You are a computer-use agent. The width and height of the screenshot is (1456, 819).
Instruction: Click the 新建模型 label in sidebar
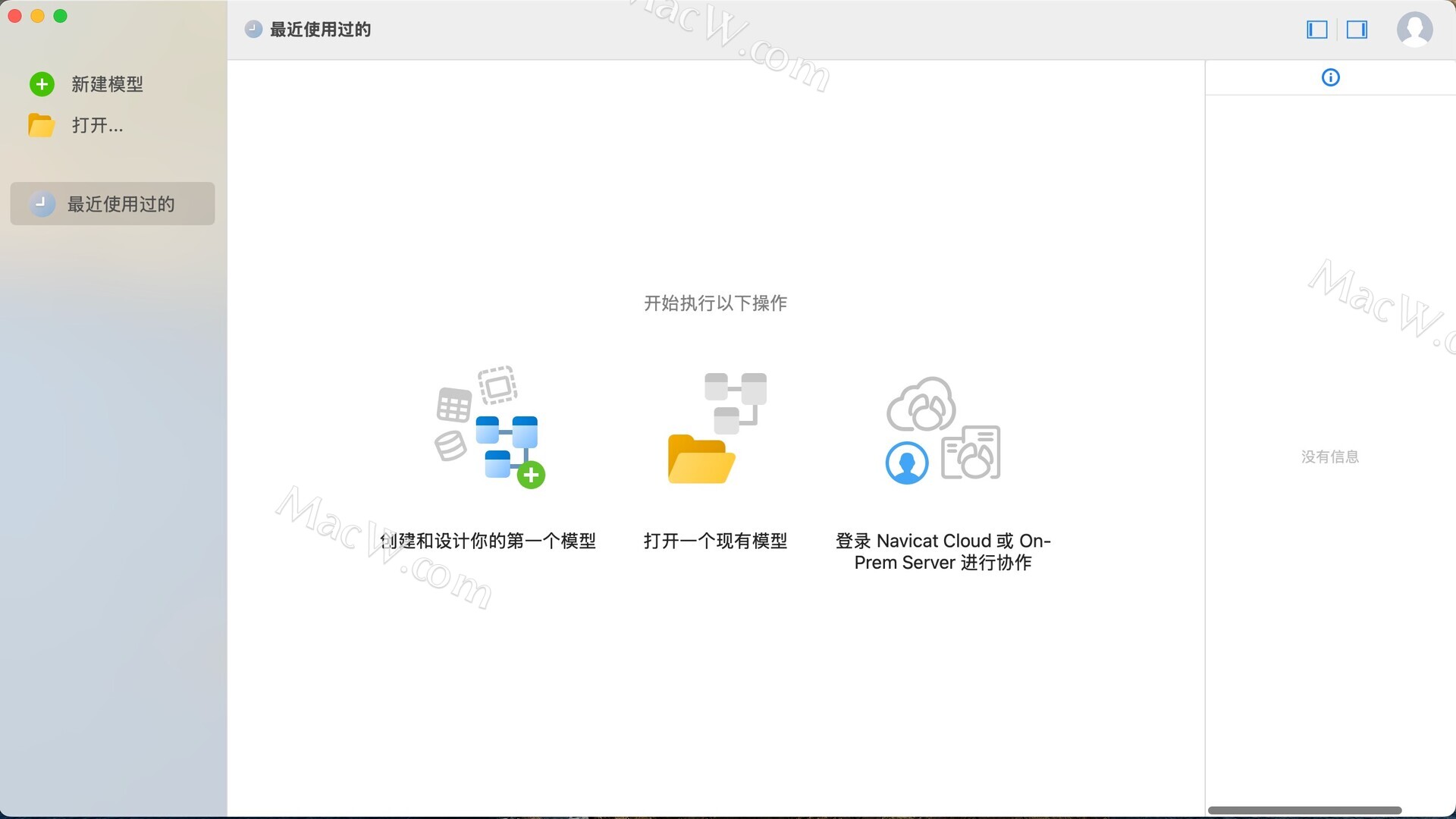click(107, 84)
